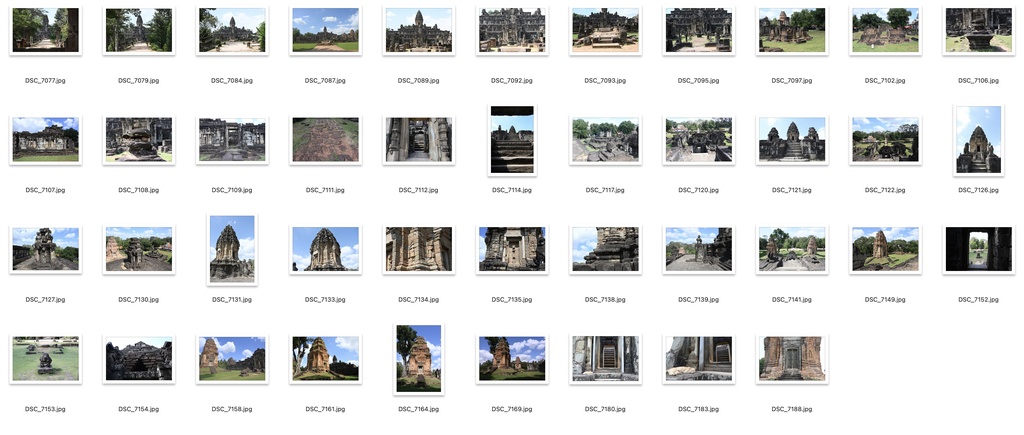
Task: Select the DSC_7093.jpg picture thumbnail
Action: tap(605, 30)
